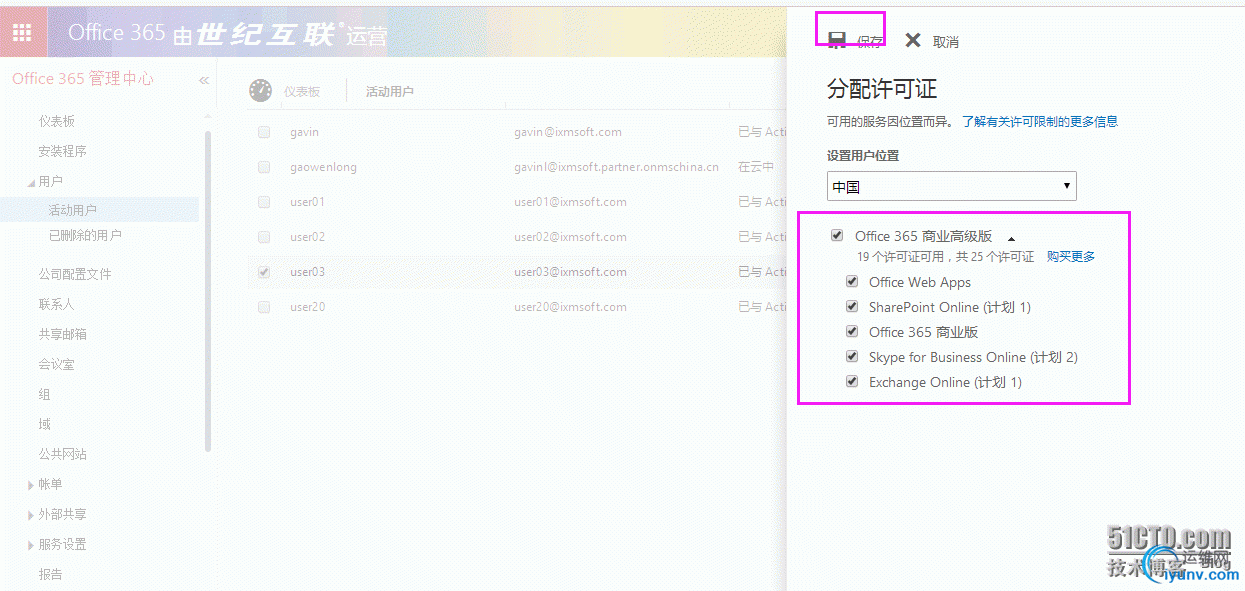Click the Office 365 管理中心 title

coord(83,79)
